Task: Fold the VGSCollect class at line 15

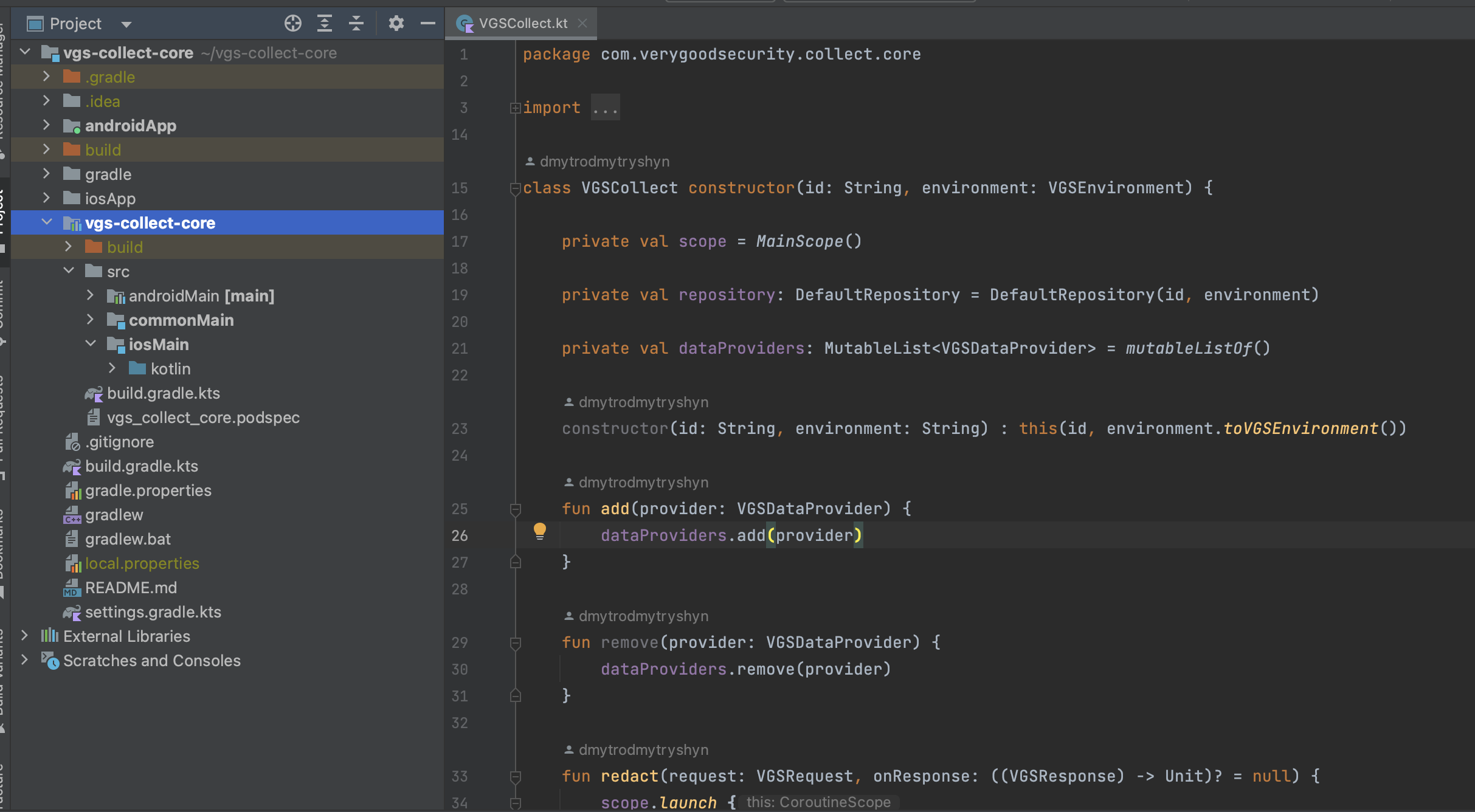Action: pyautogui.click(x=515, y=188)
